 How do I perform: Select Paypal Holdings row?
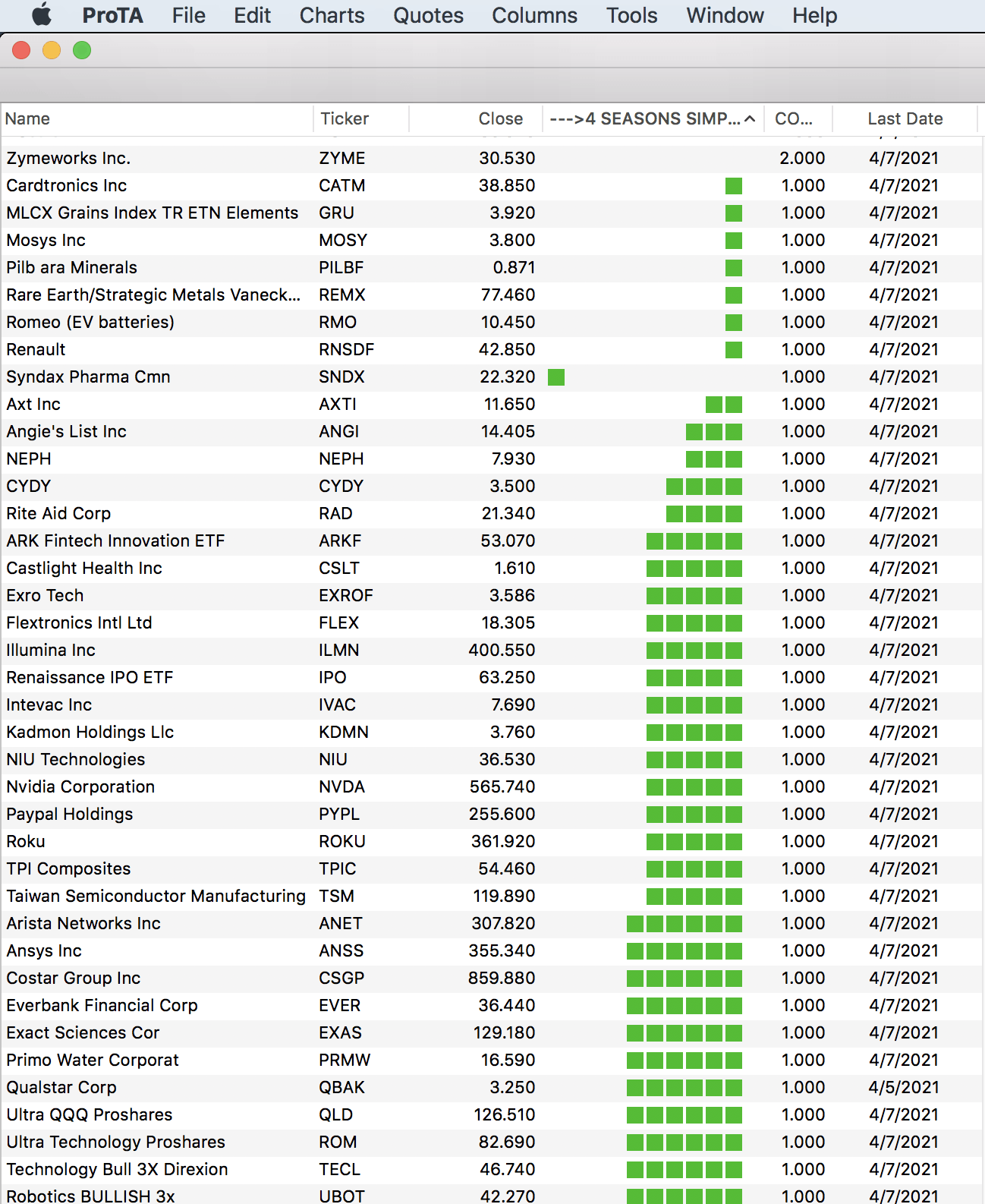click(x=492, y=814)
